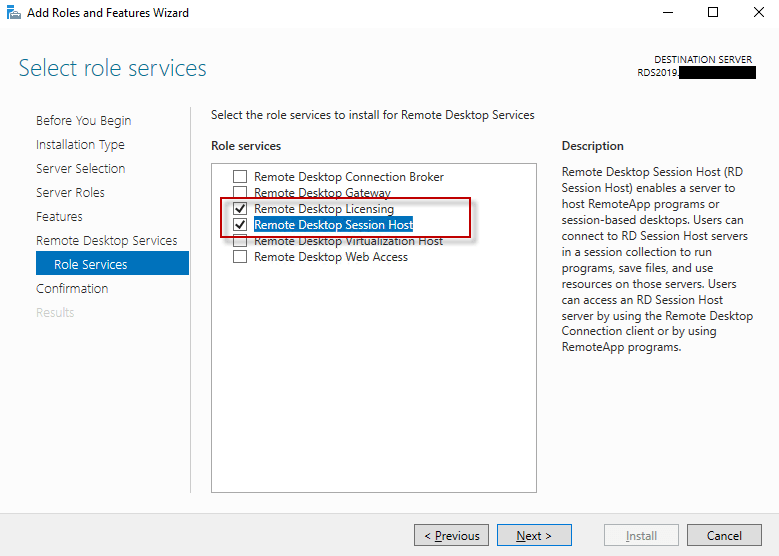Check Remote Desktop Web Access checkbox

[x=240, y=257]
